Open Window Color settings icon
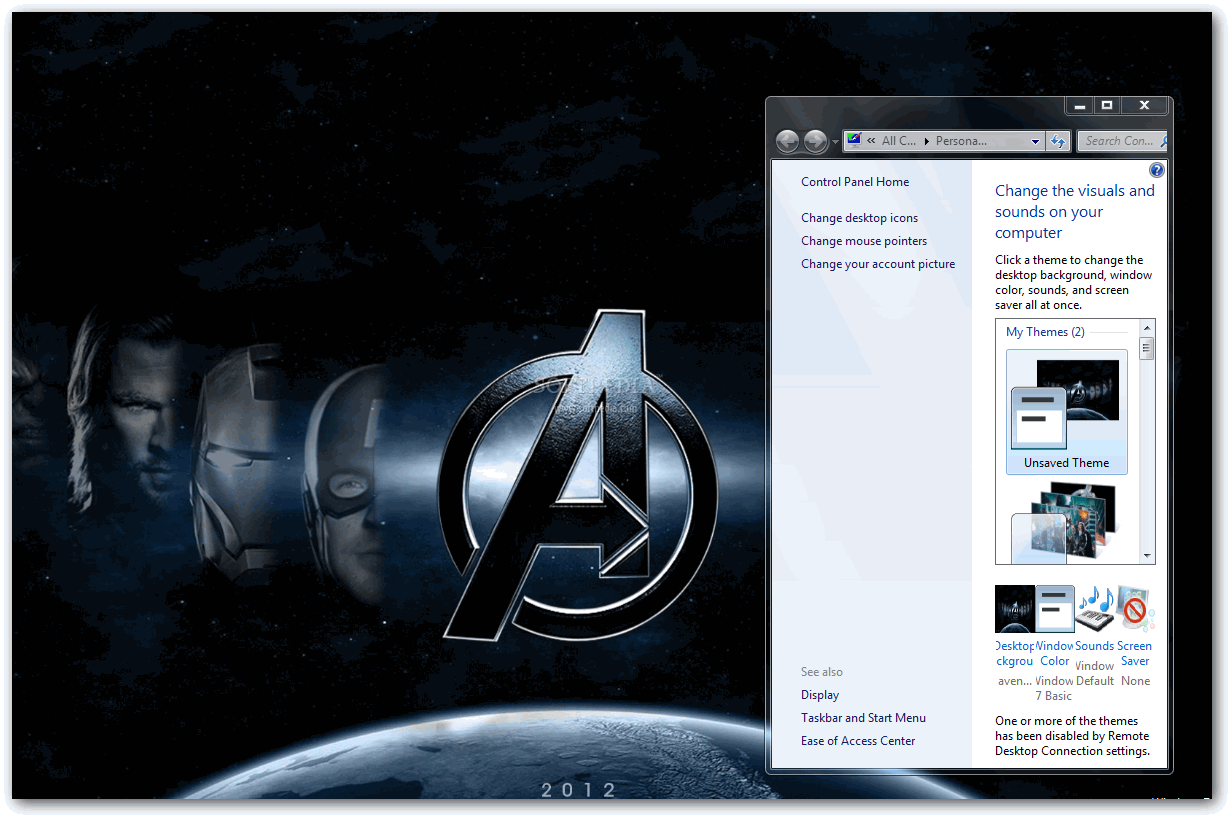The height and width of the screenshot is (819, 1232). point(1055,609)
